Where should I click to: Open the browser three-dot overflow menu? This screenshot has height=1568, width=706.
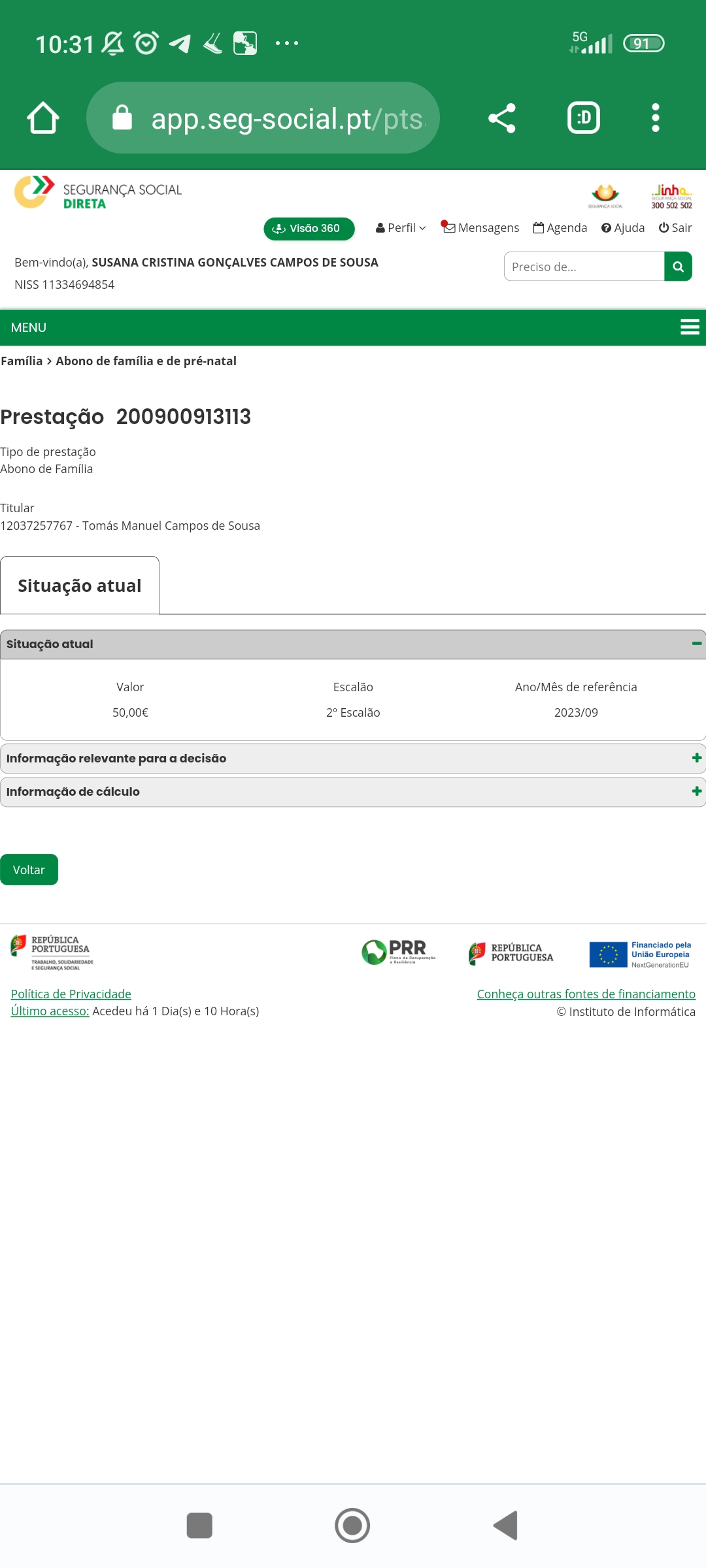pyautogui.click(x=655, y=118)
